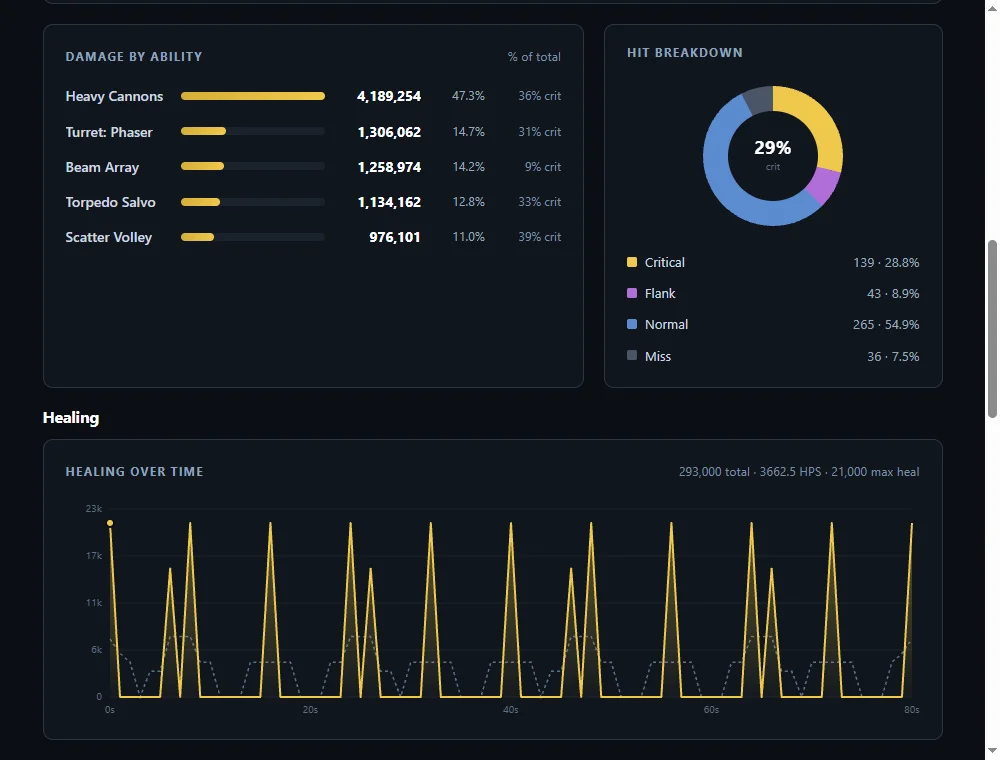This screenshot has height=760, width=1000.
Task: Select the Scatter Volley ability name
Action: point(108,237)
